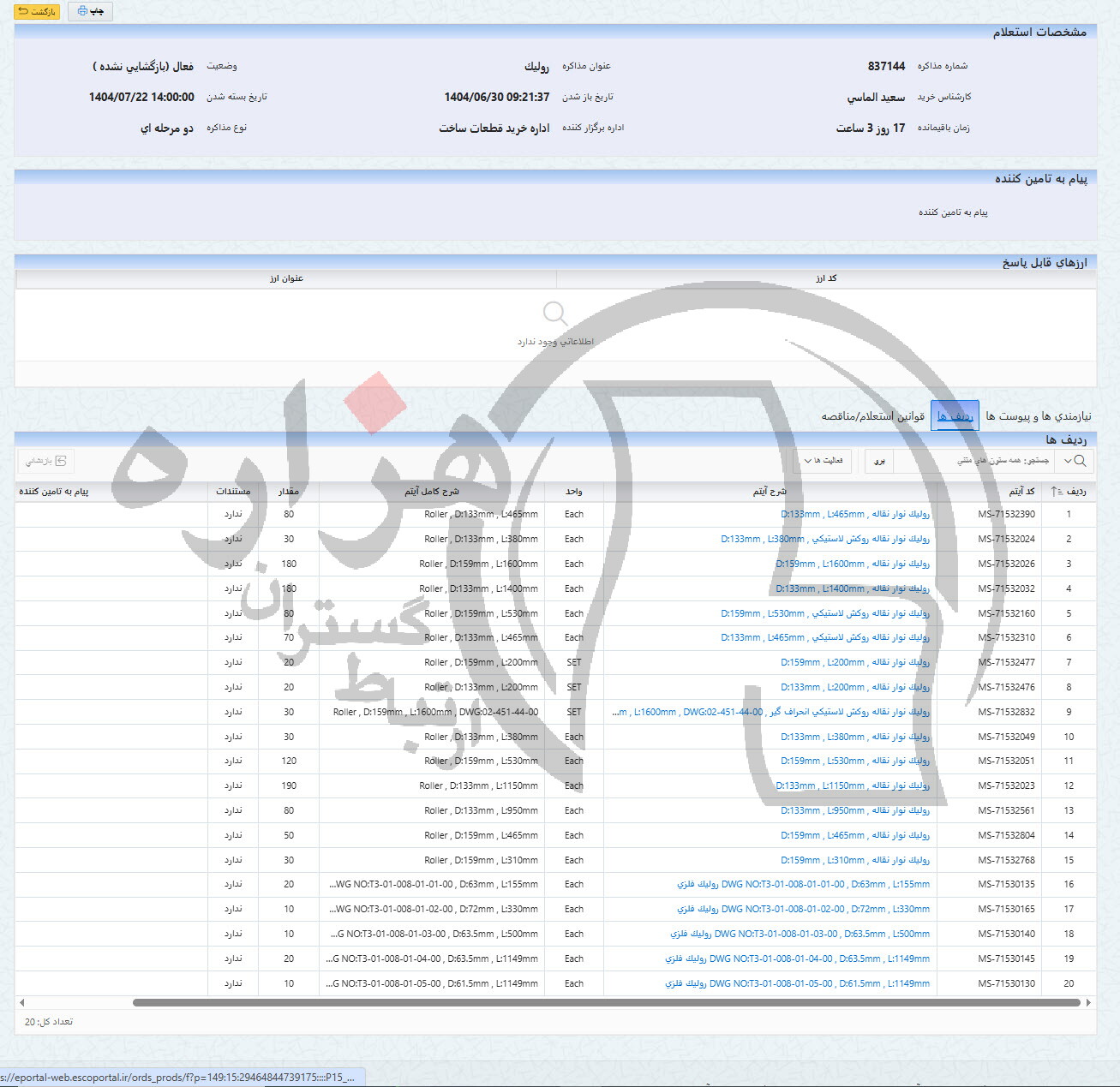
Task: Open row 9 deflector roller item link
Action: click(771, 713)
